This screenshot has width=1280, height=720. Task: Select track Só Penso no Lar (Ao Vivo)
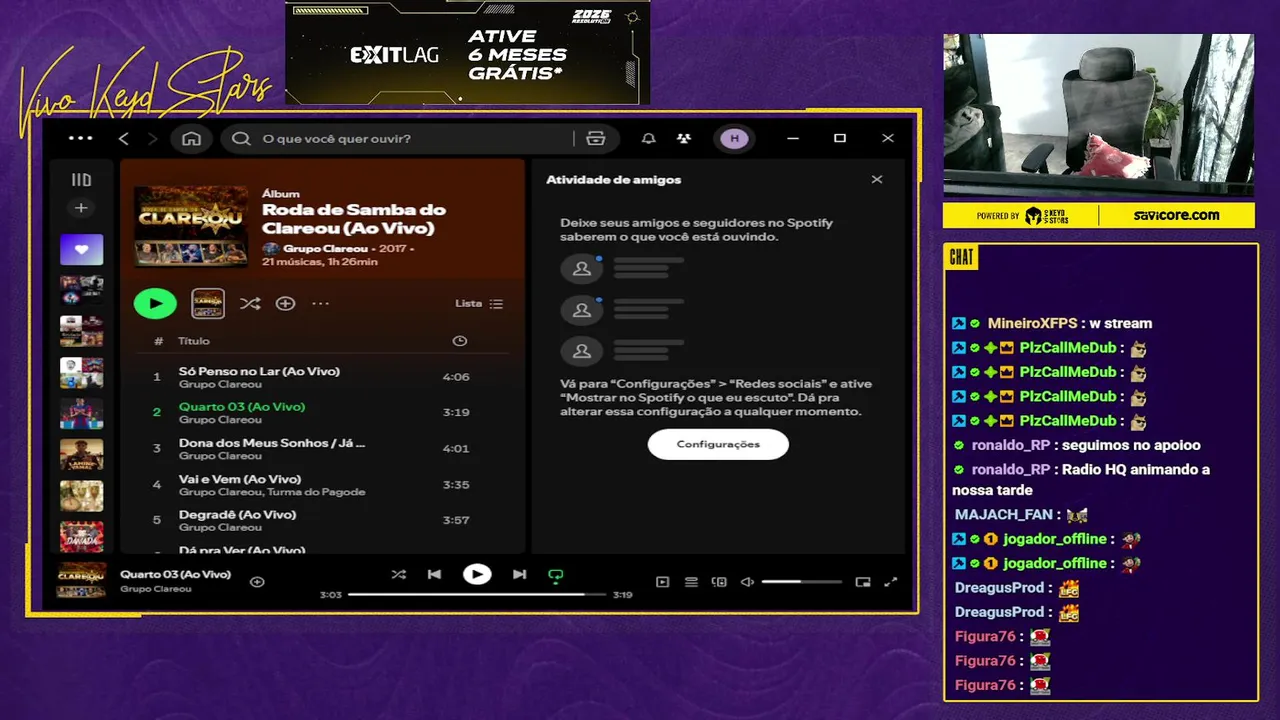323,377
